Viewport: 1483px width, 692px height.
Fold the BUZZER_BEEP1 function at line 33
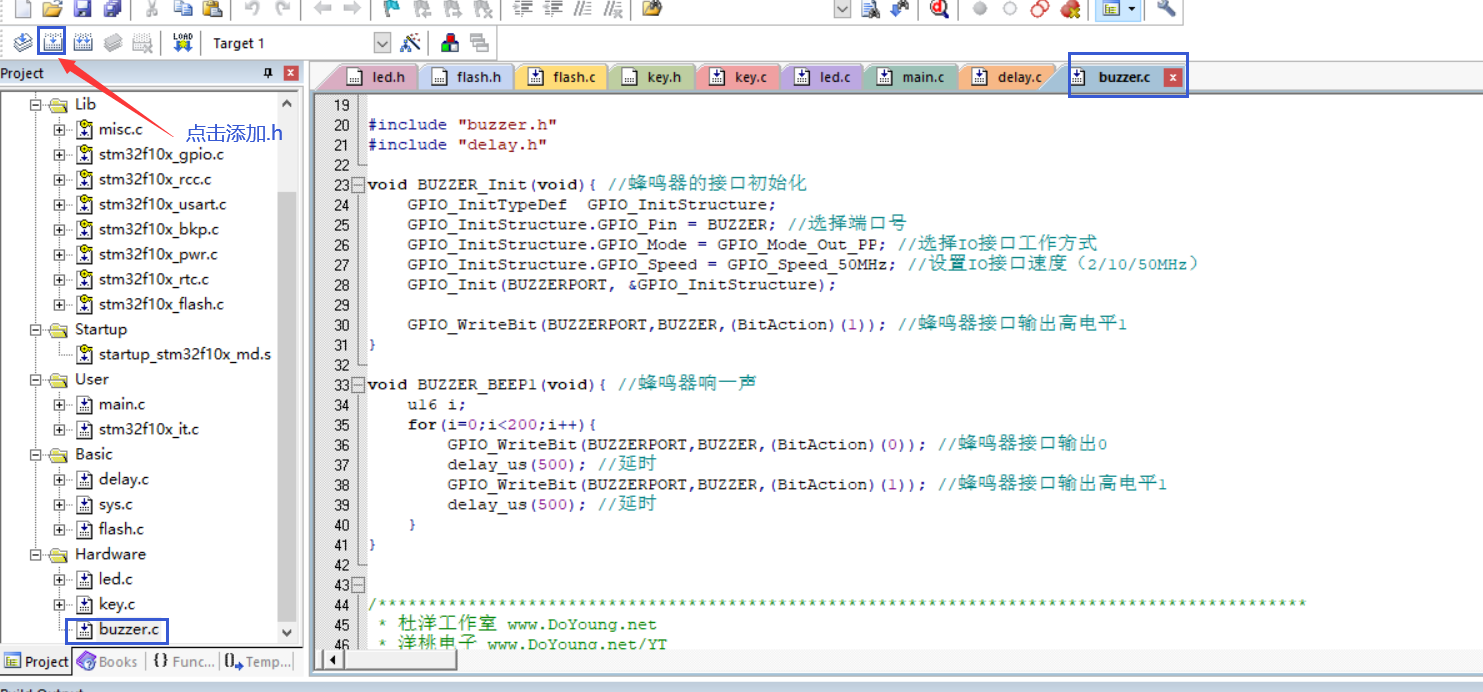tap(358, 385)
